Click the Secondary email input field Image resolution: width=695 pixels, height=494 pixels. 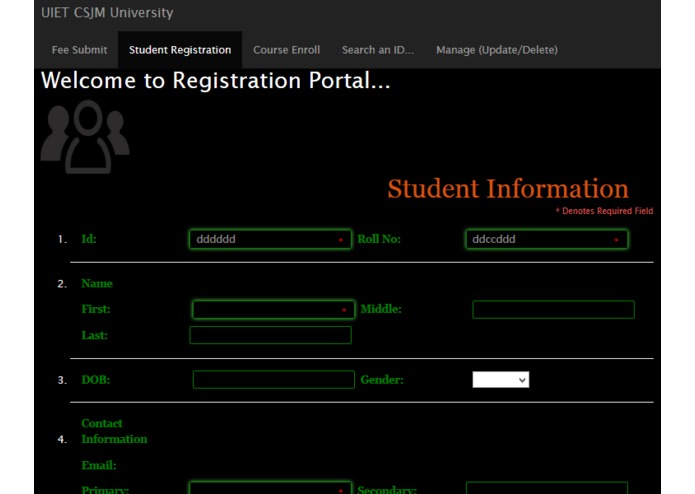(547, 488)
